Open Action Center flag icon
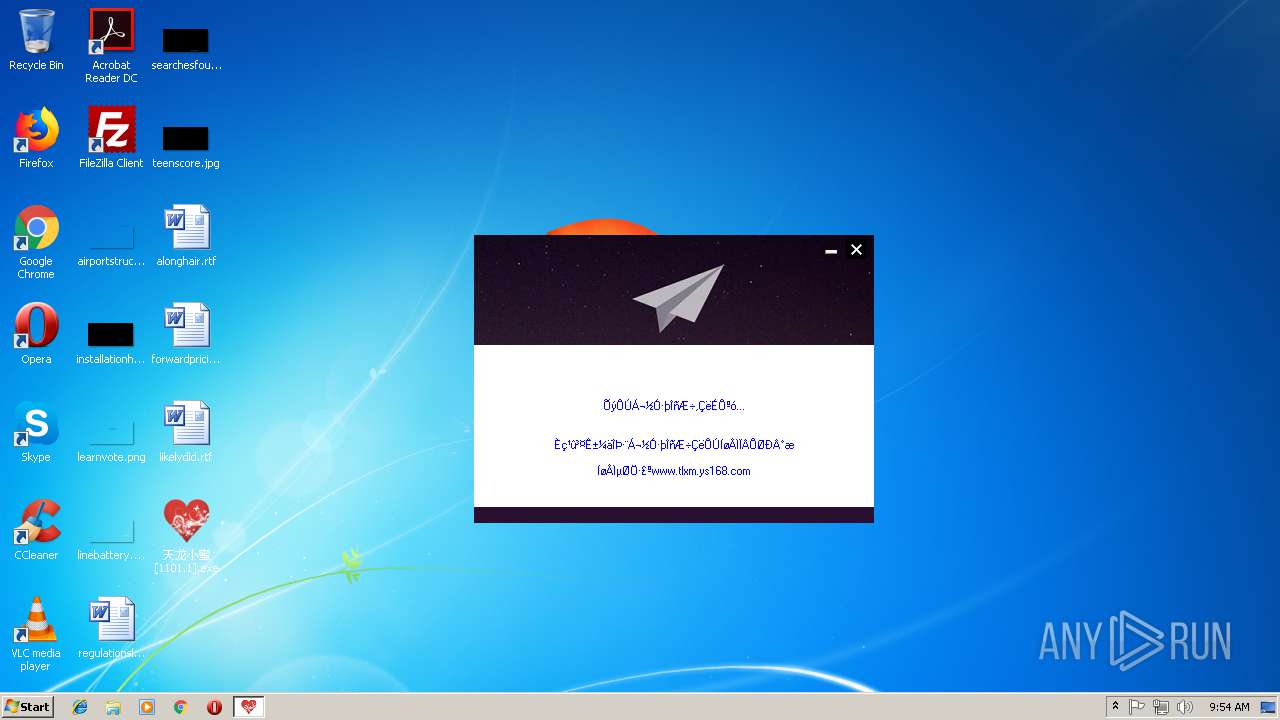The height and width of the screenshot is (720, 1280). coord(1137,707)
